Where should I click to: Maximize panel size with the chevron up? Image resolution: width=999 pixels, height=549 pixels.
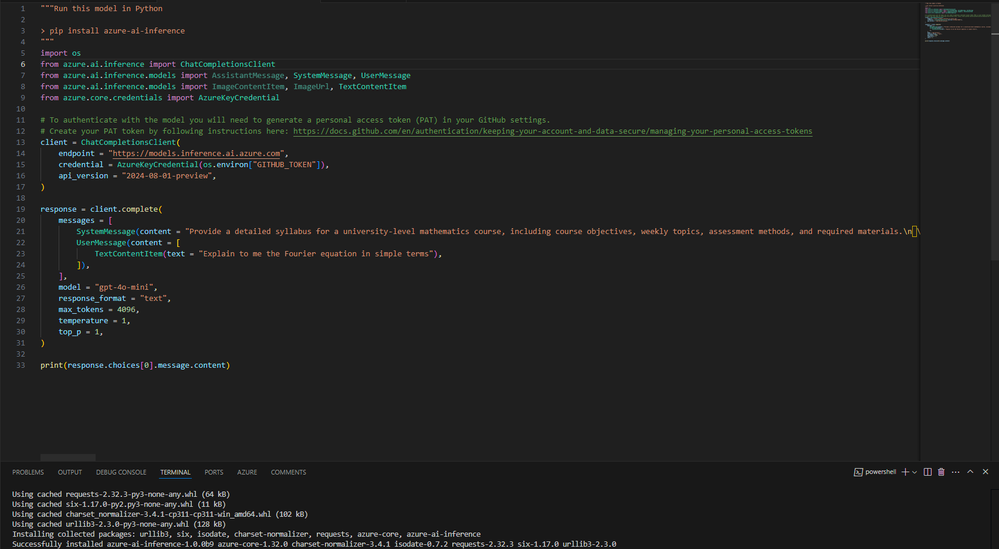click(970, 472)
